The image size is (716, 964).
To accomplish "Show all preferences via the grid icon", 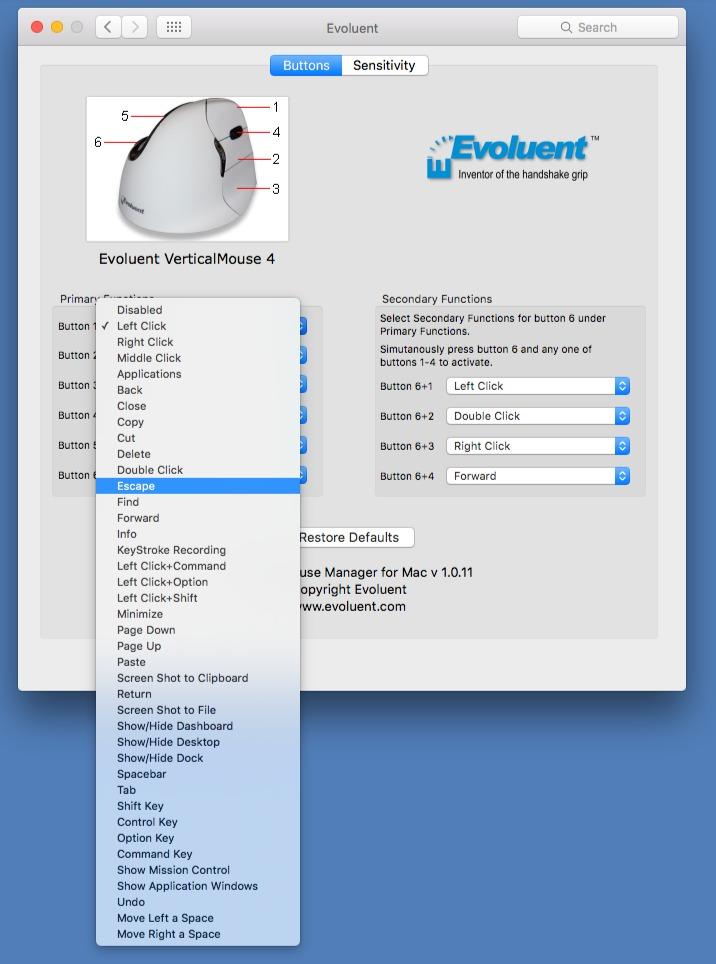I will point(174,27).
